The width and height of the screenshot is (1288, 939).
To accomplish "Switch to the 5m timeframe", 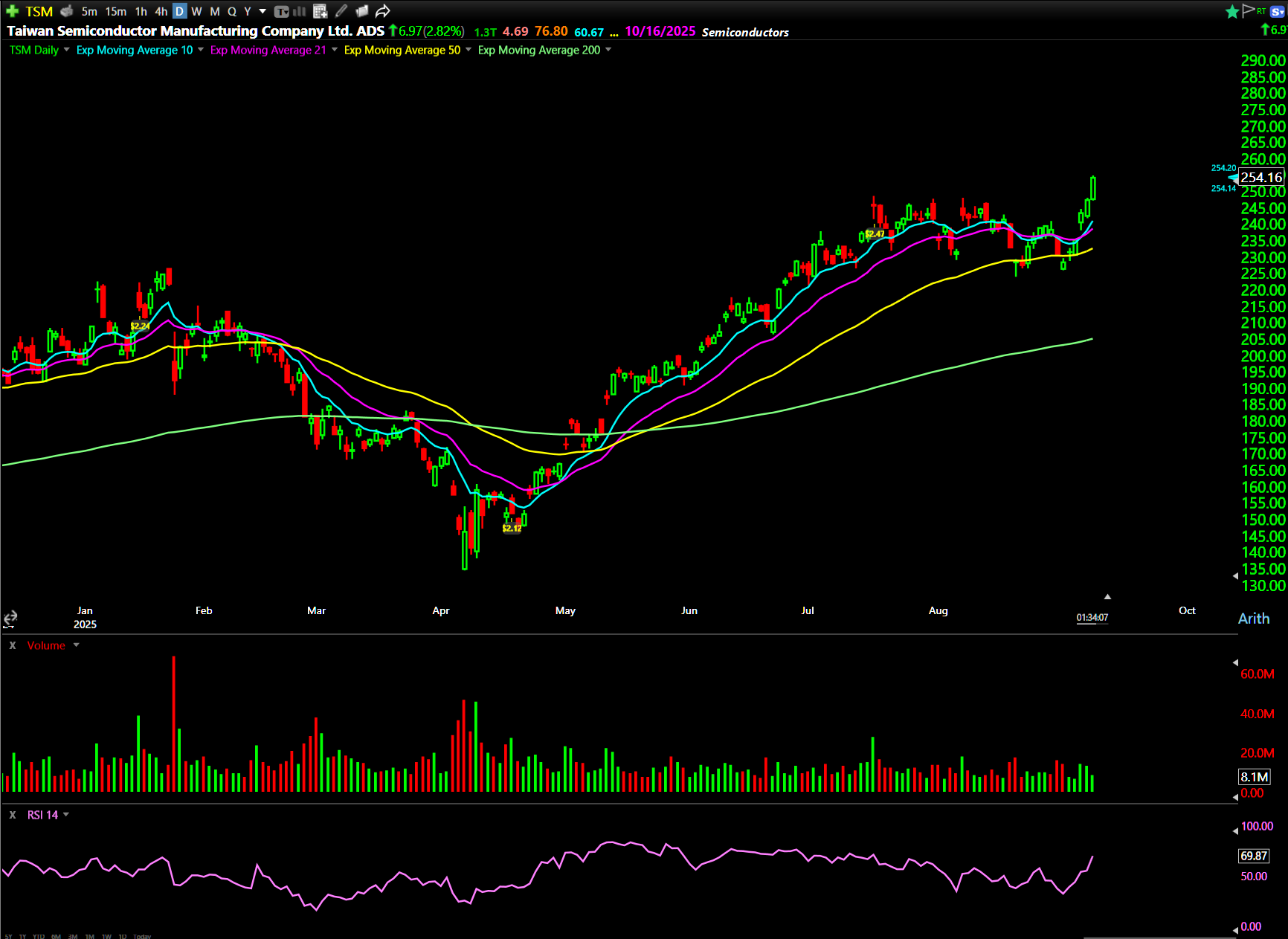I will 89,11.
